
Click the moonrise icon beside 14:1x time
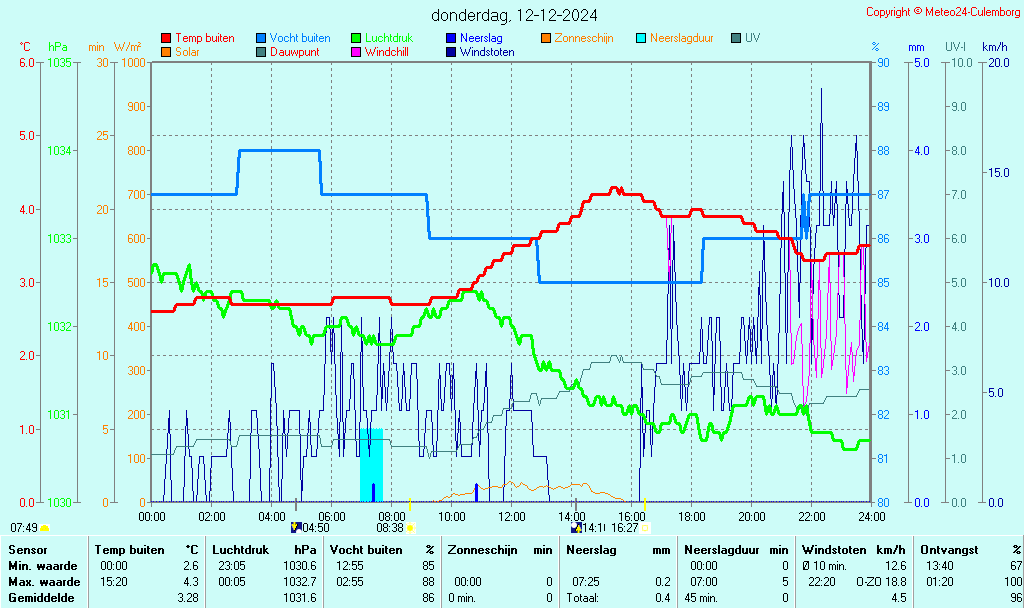pos(576,527)
